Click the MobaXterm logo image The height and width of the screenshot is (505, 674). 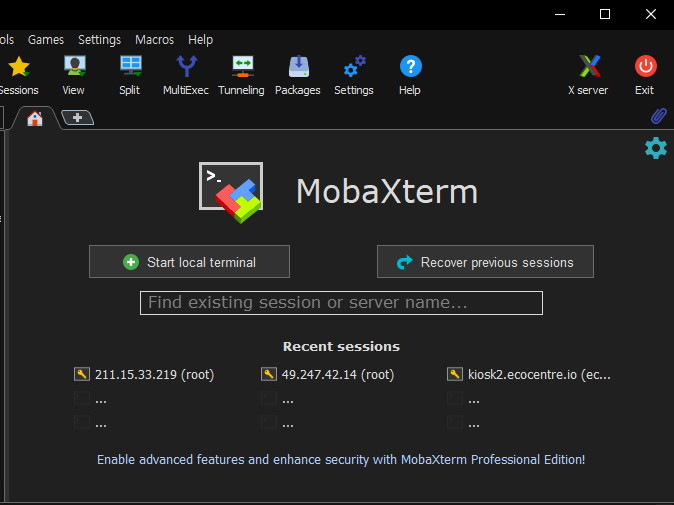tap(231, 192)
